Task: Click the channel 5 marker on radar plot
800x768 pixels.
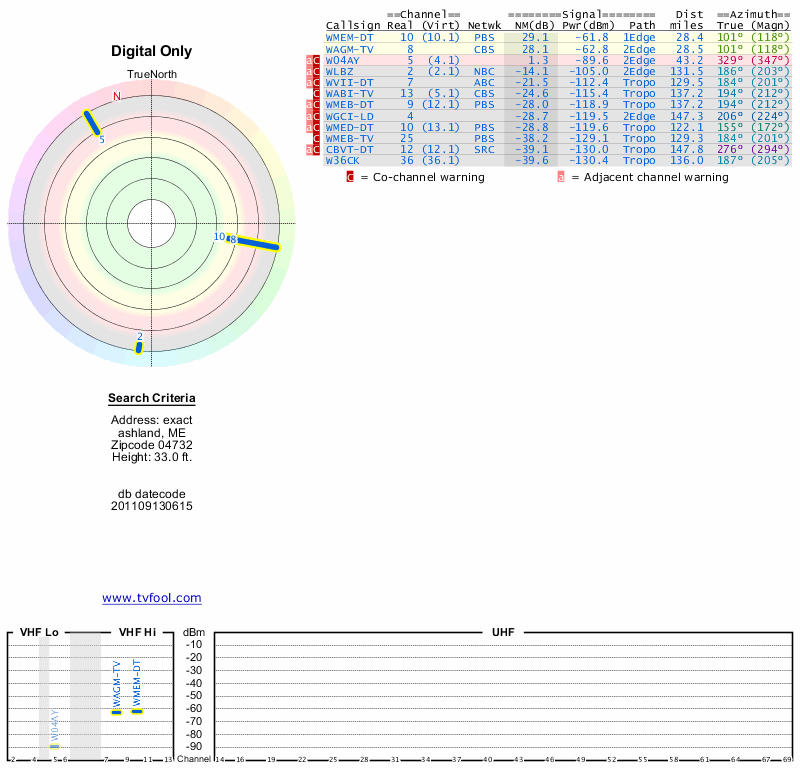Action: pyautogui.click(x=92, y=123)
